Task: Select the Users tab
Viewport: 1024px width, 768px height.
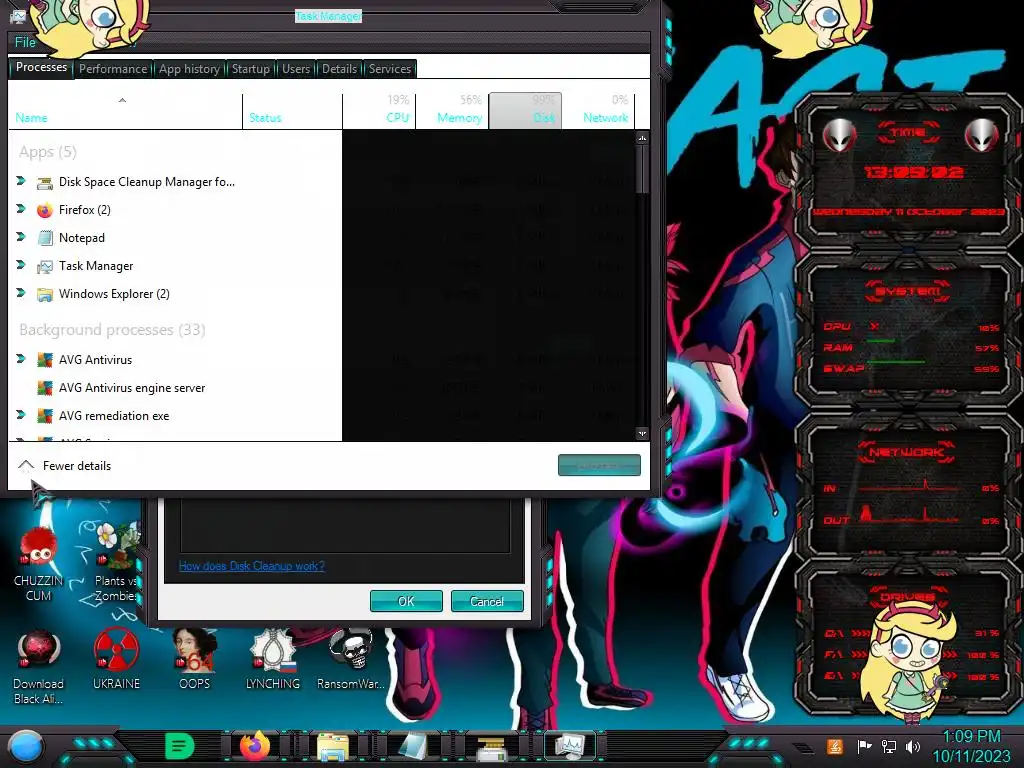Action: click(x=296, y=69)
